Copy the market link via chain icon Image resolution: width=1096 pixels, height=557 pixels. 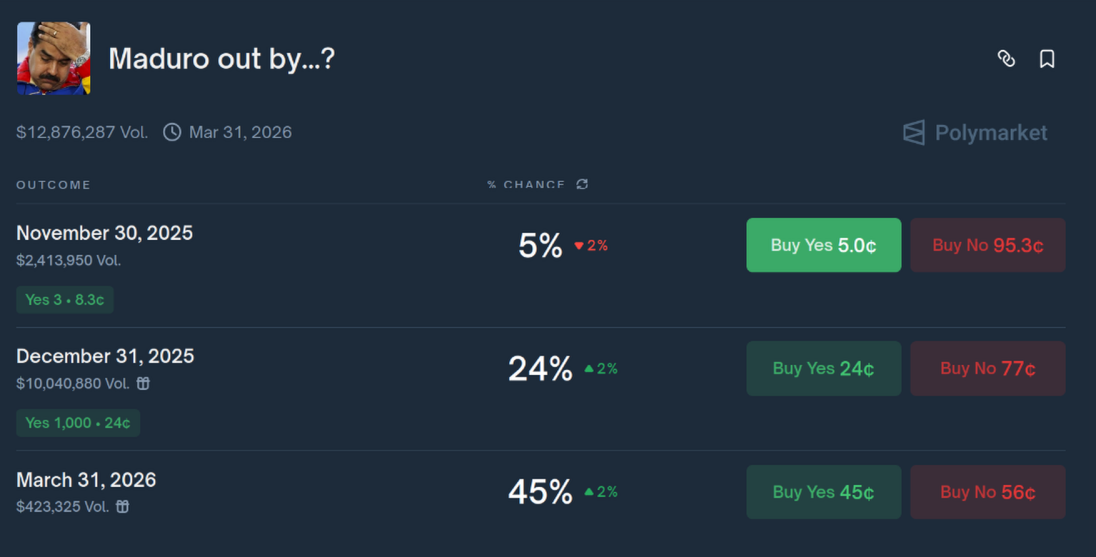1006,59
